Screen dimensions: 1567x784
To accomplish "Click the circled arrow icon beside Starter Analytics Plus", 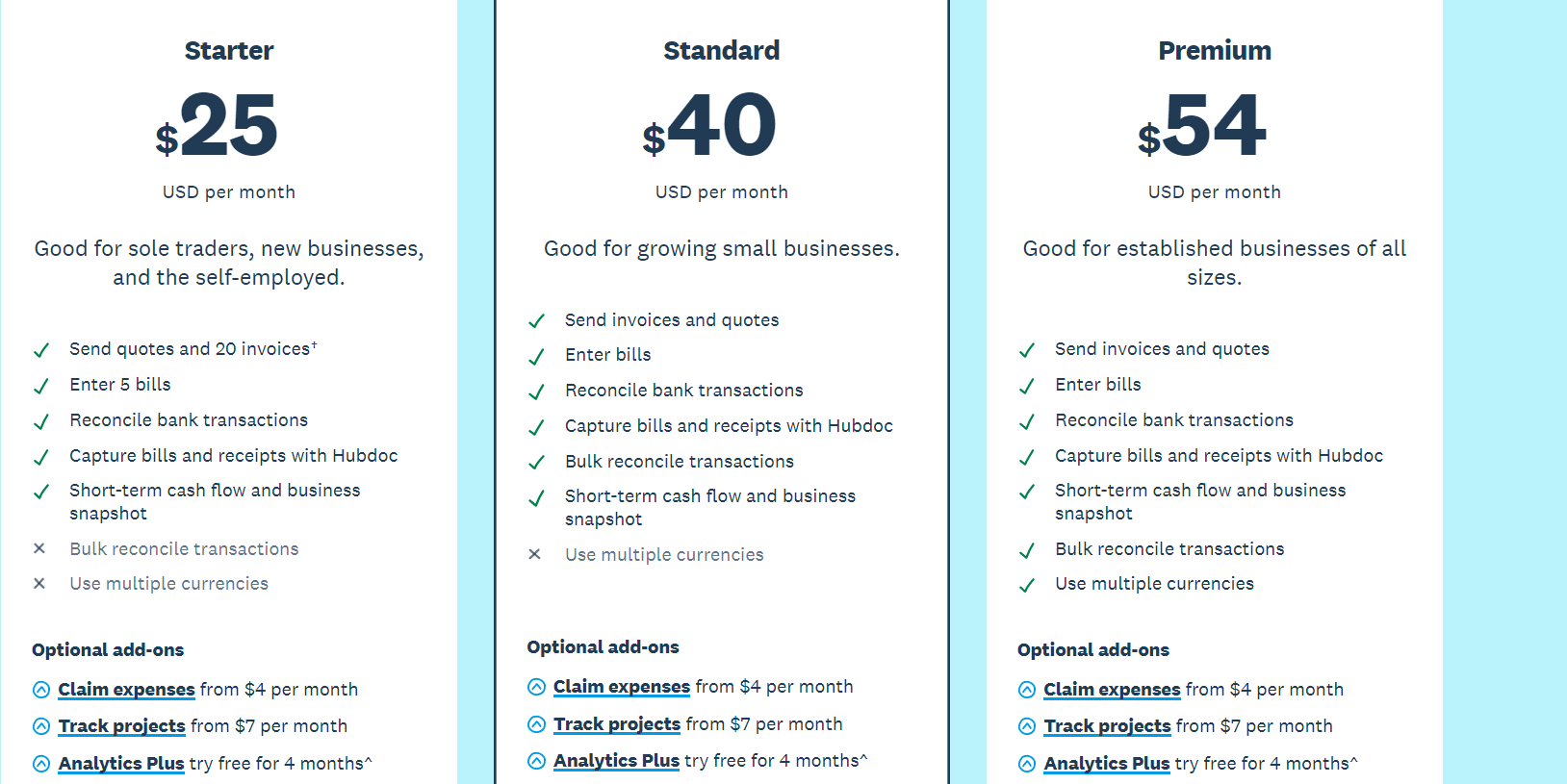I will (x=41, y=764).
